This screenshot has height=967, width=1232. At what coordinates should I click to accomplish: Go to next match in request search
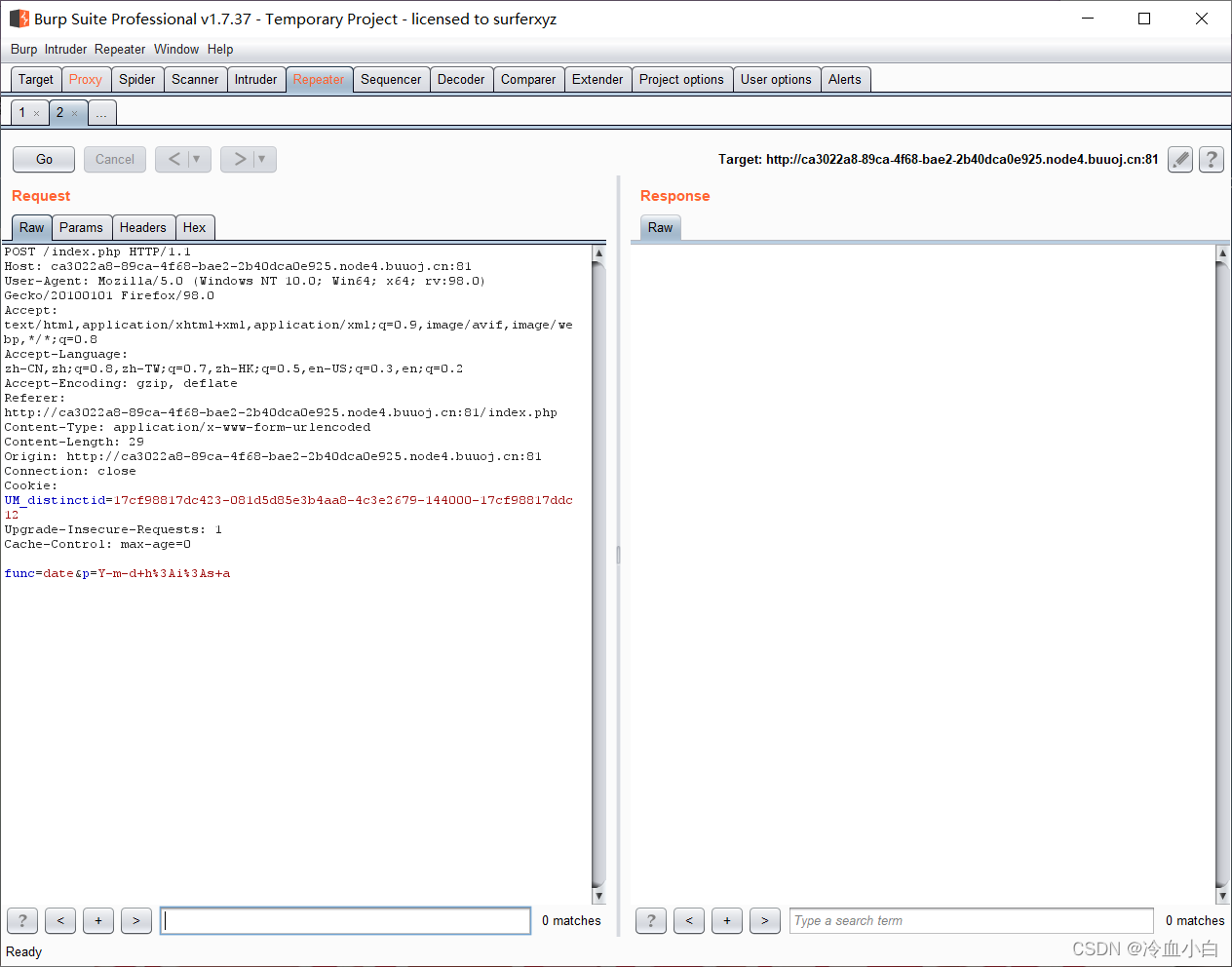(136, 920)
